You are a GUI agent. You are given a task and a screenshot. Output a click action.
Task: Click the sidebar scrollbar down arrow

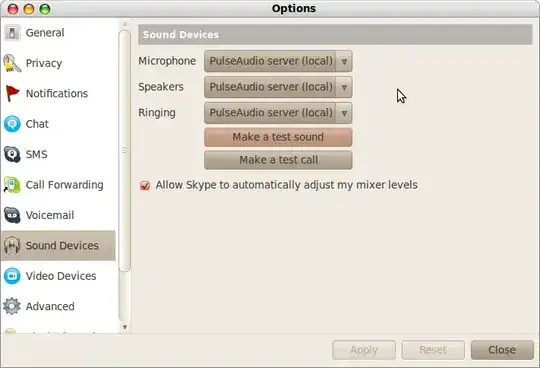pos(125,327)
